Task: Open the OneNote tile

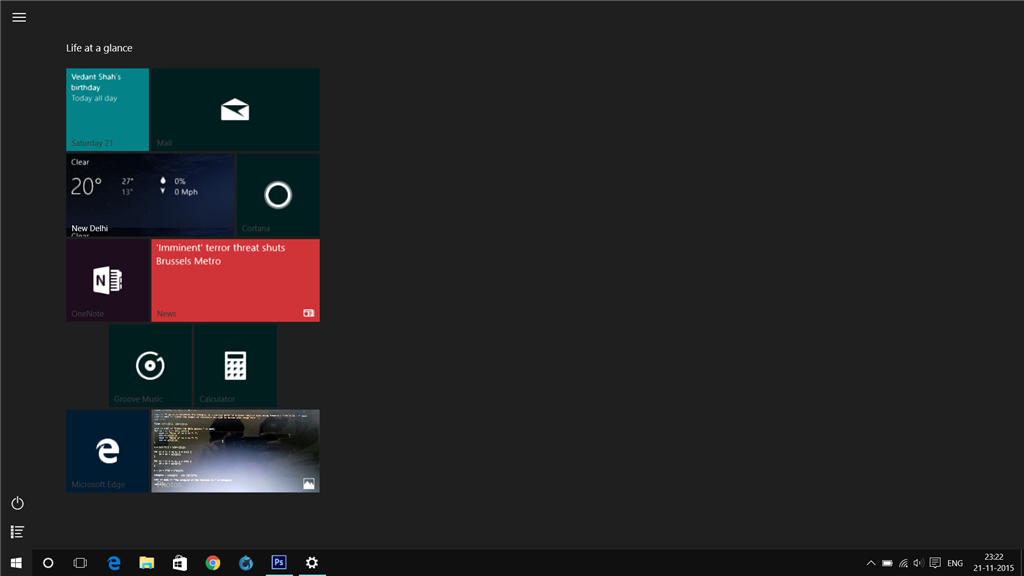Action: click(107, 280)
